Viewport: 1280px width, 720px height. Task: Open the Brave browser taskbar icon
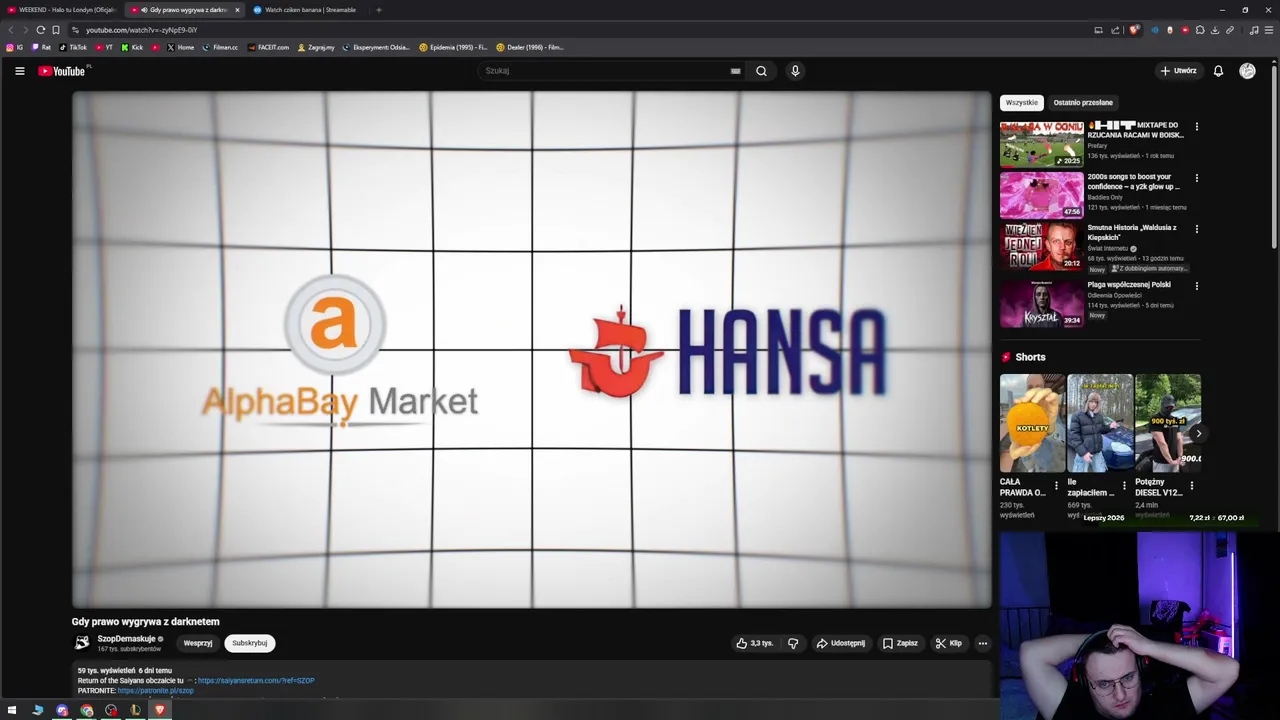click(159, 710)
